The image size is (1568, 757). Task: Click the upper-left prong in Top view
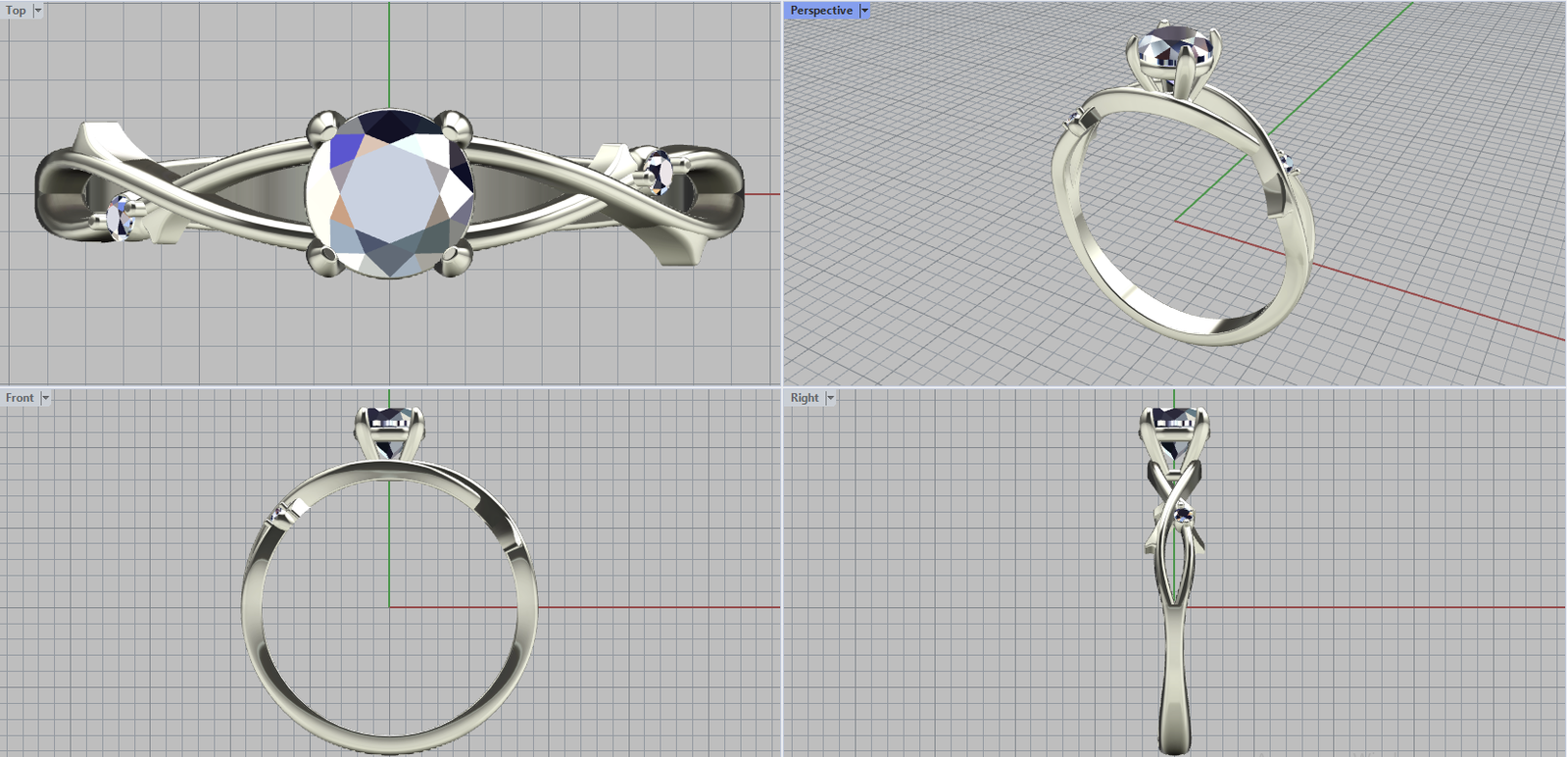(x=322, y=128)
